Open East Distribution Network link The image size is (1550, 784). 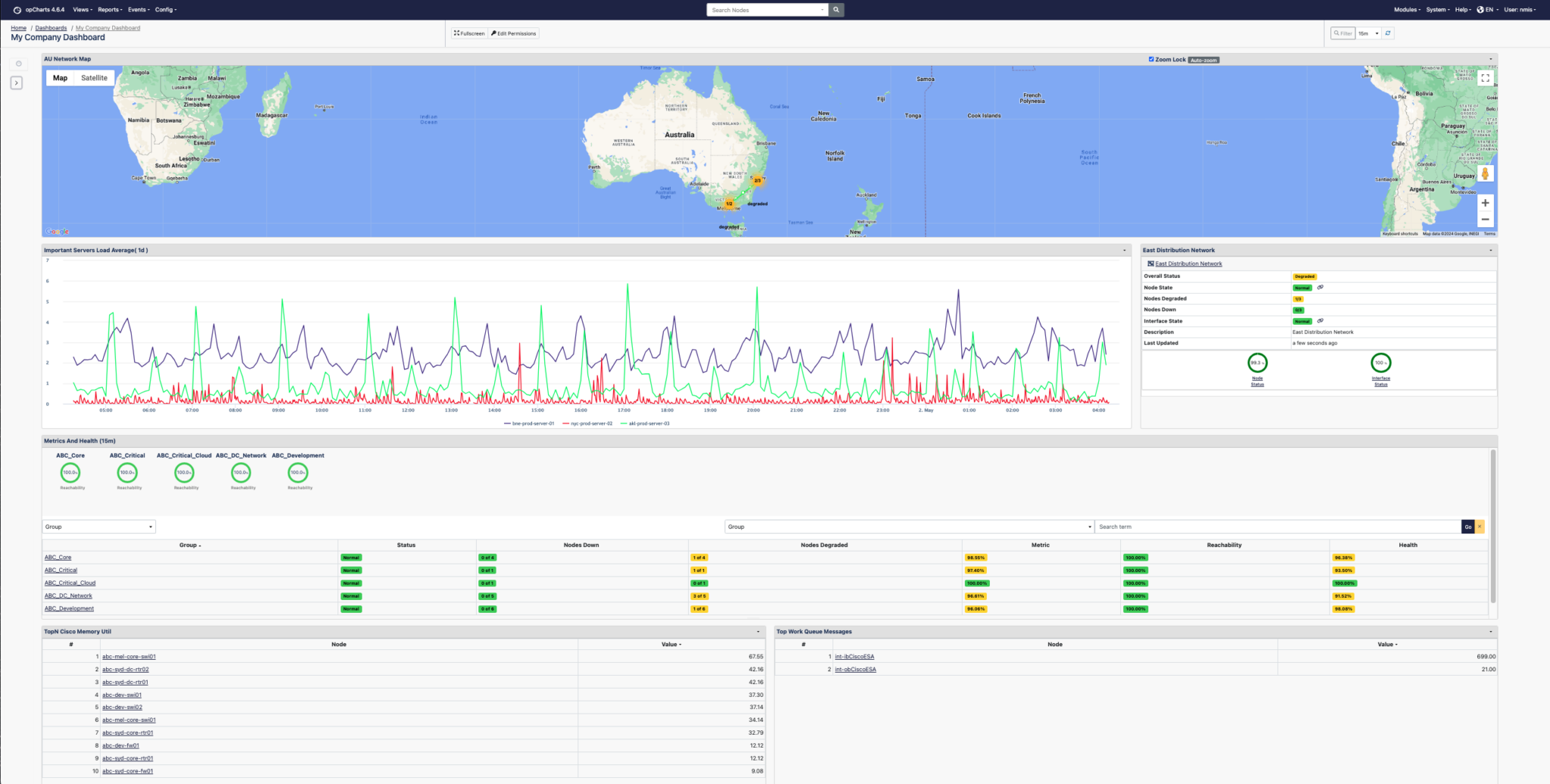[1188, 263]
